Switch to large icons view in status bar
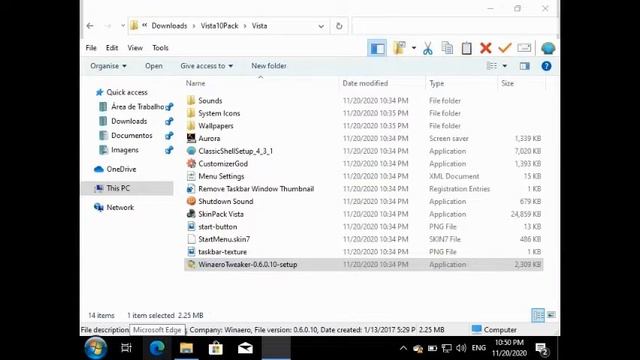 pos(551,315)
